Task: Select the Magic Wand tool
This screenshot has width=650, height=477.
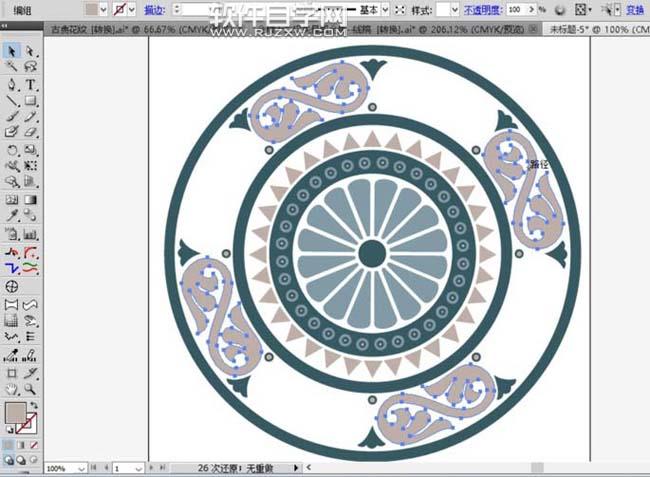Action: (12, 67)
